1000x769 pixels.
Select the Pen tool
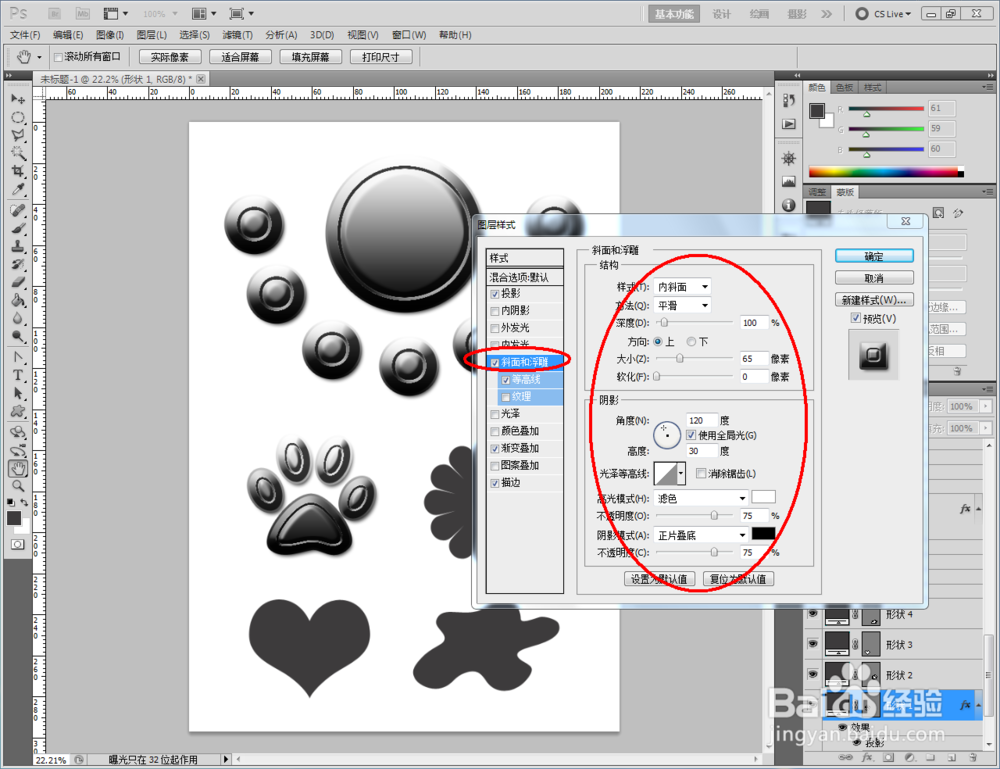[x=18, y=357]
